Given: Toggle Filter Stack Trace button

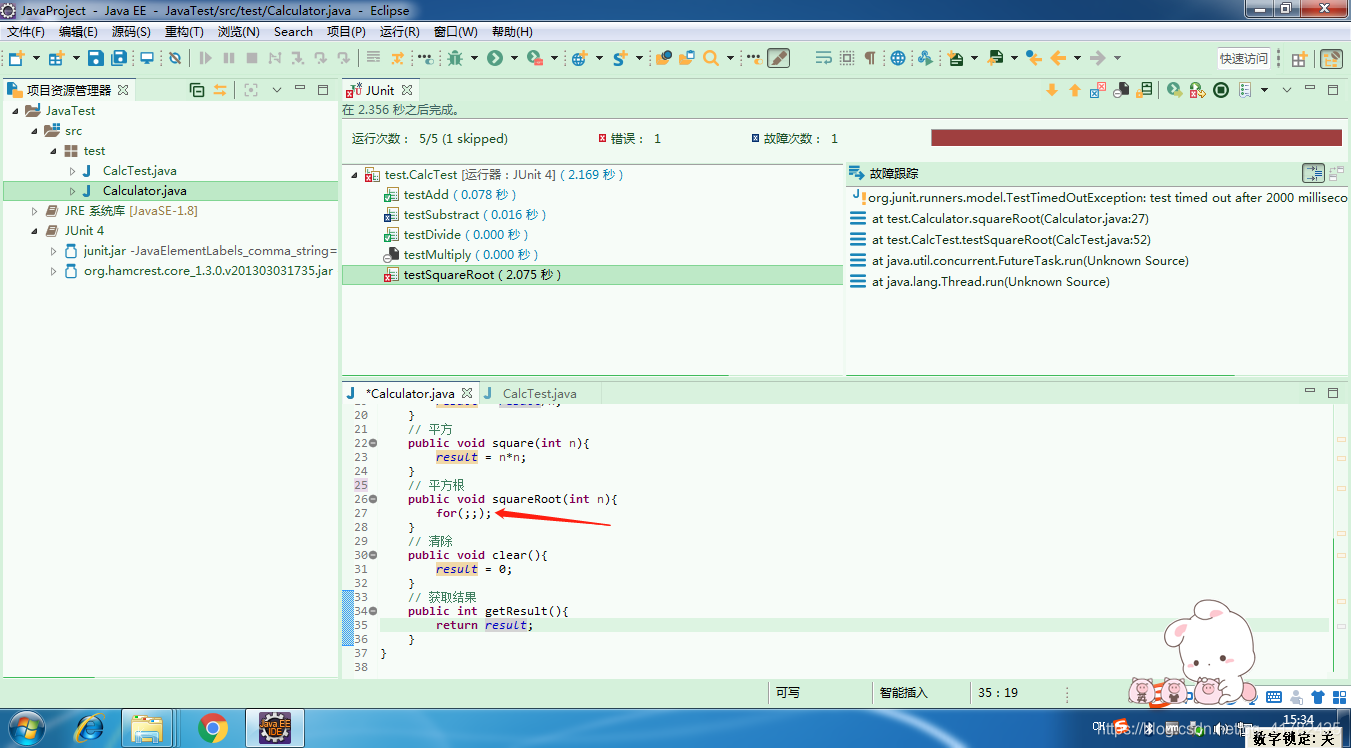Looking at the screenshot, I should click(1314, 173).
